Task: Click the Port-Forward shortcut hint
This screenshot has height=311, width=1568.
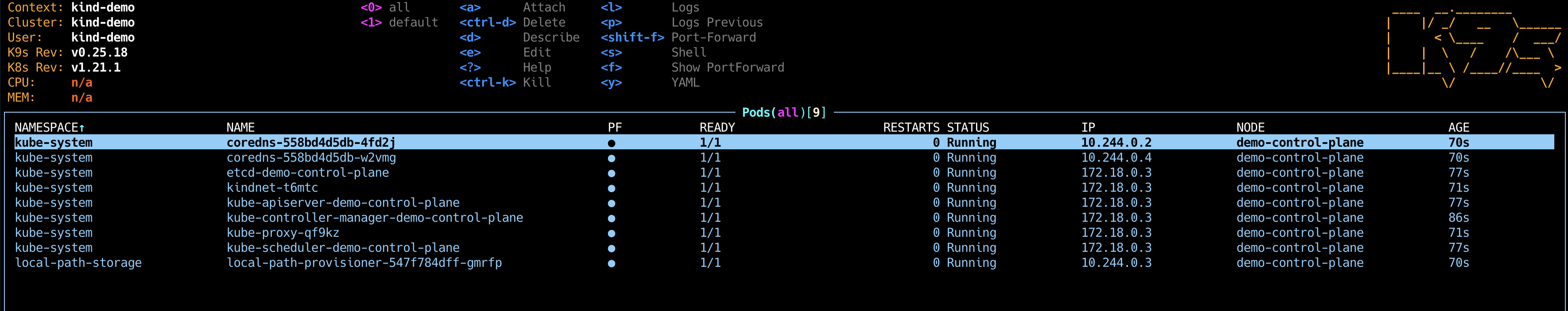Action: point(713,38)
